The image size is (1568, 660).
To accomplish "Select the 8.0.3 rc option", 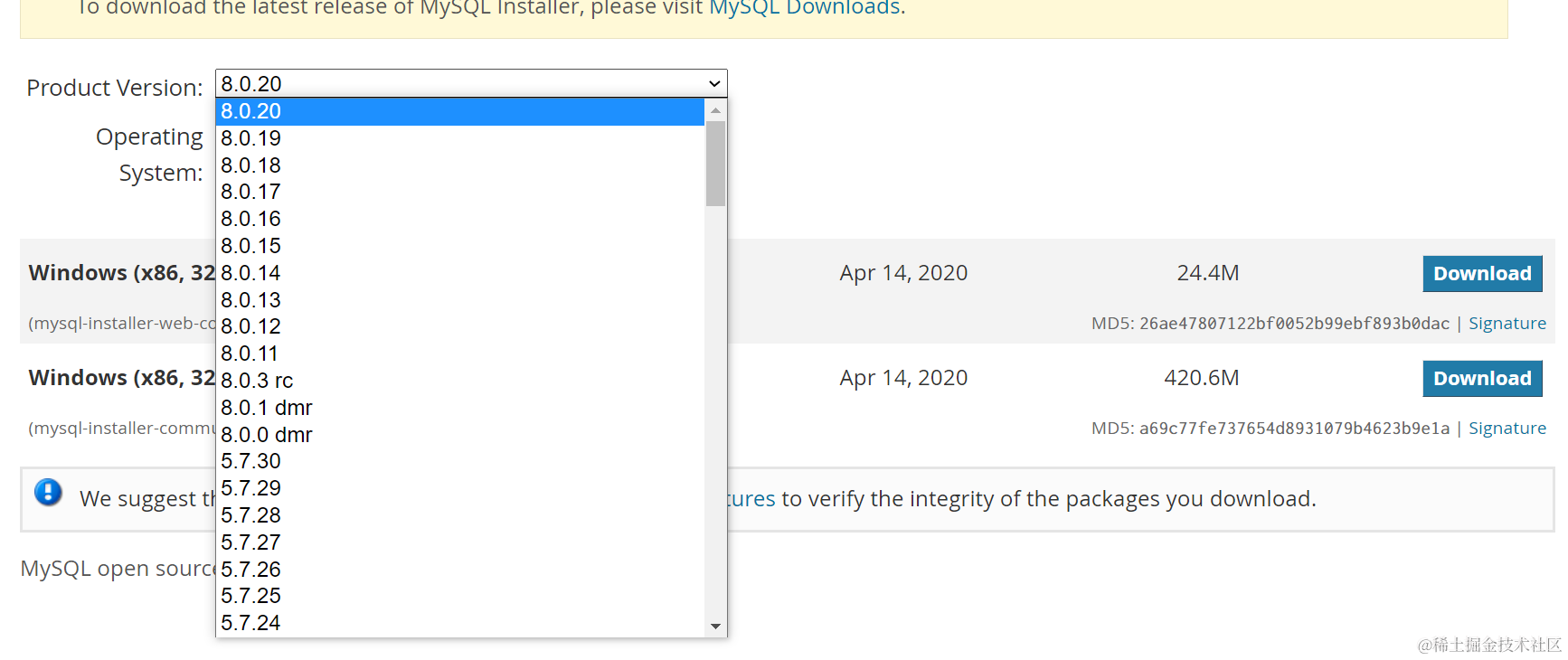I will [460, 381].
